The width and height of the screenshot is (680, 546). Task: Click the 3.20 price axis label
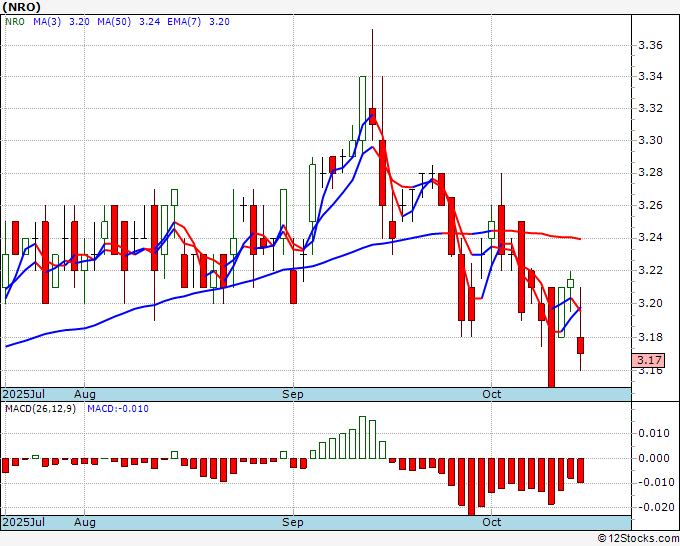[651, 303]
